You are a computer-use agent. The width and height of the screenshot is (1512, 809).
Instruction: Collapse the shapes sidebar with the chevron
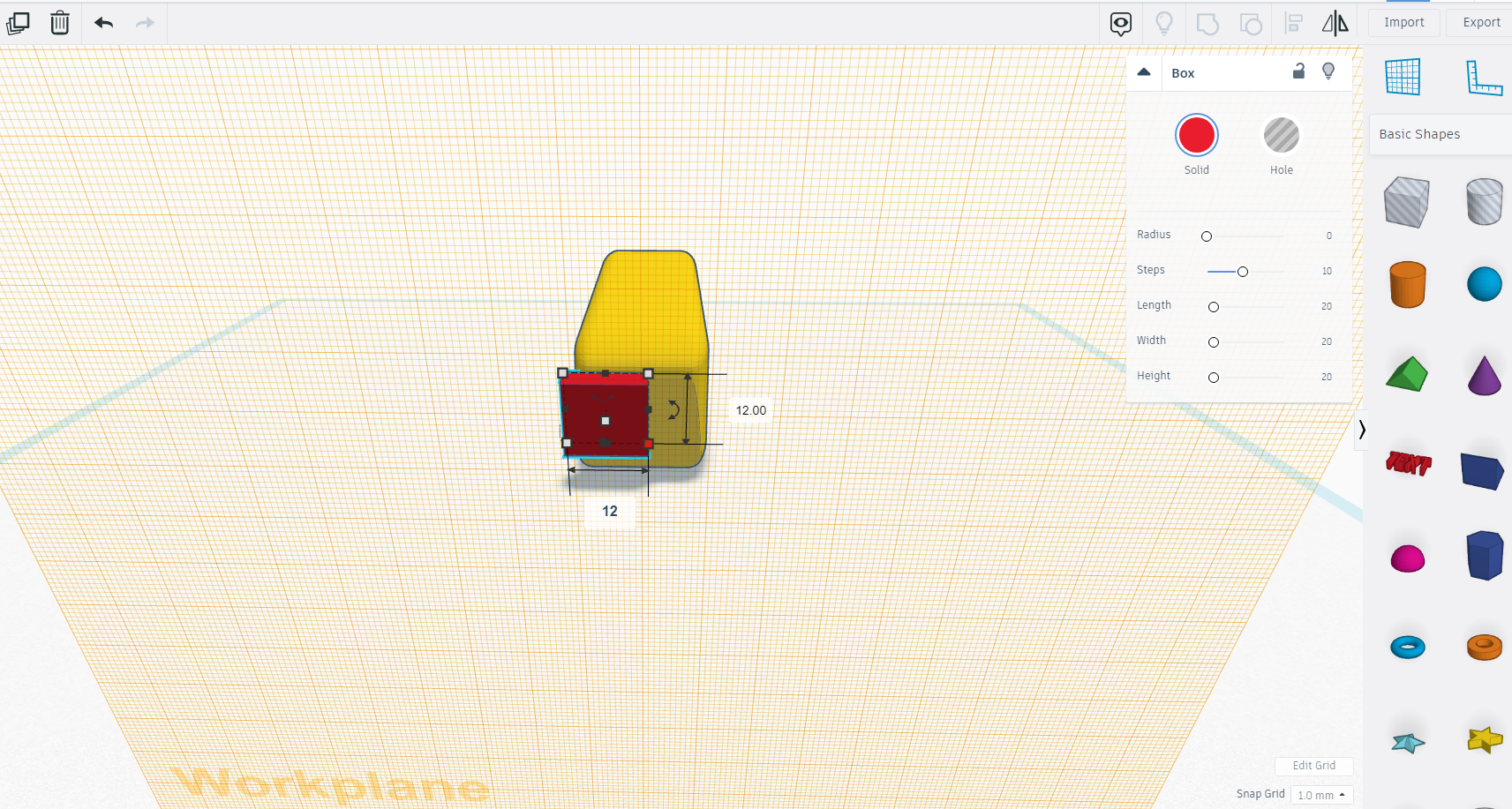pos(1362,430)
